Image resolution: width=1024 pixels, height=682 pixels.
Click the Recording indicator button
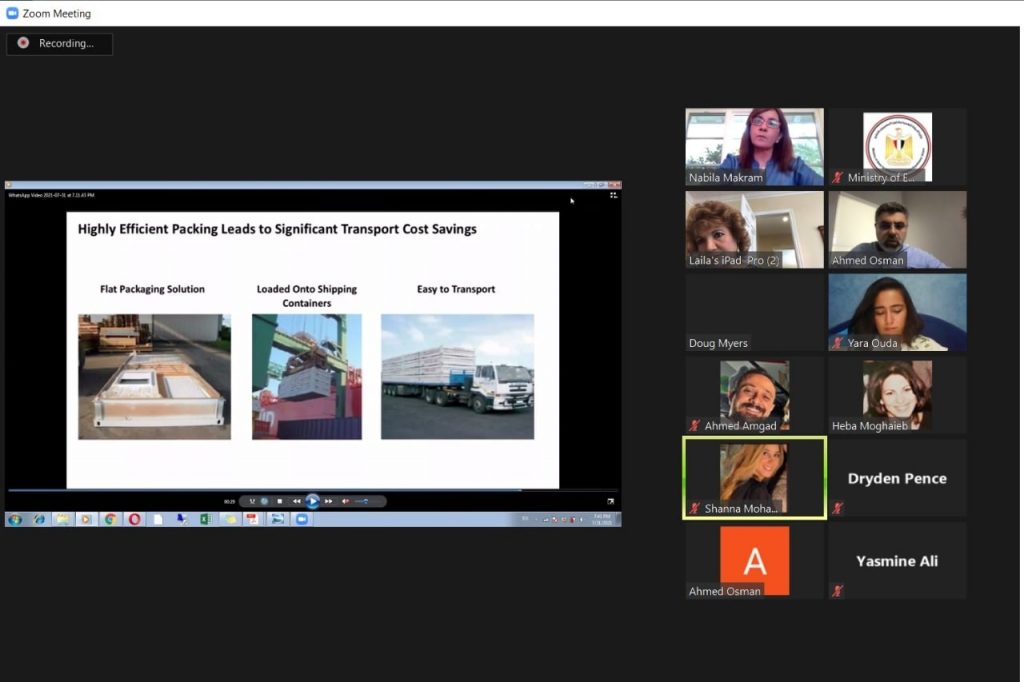pyautogui.click(x=60, y=44)
